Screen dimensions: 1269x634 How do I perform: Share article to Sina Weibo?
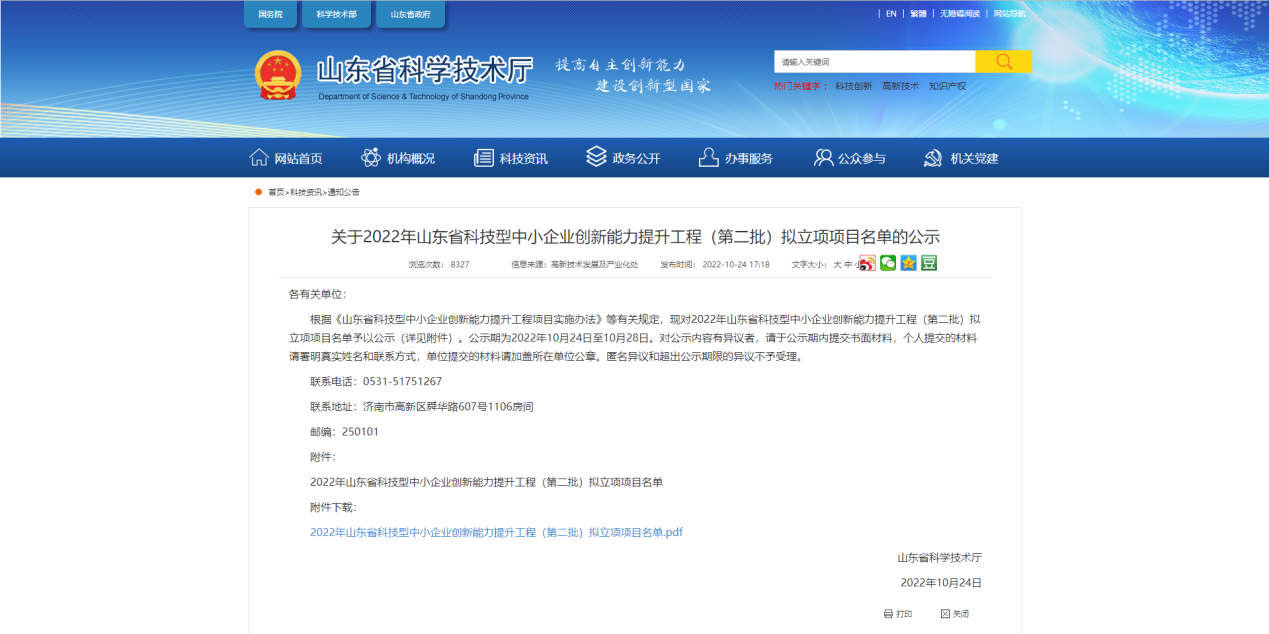tap(867, 264)
